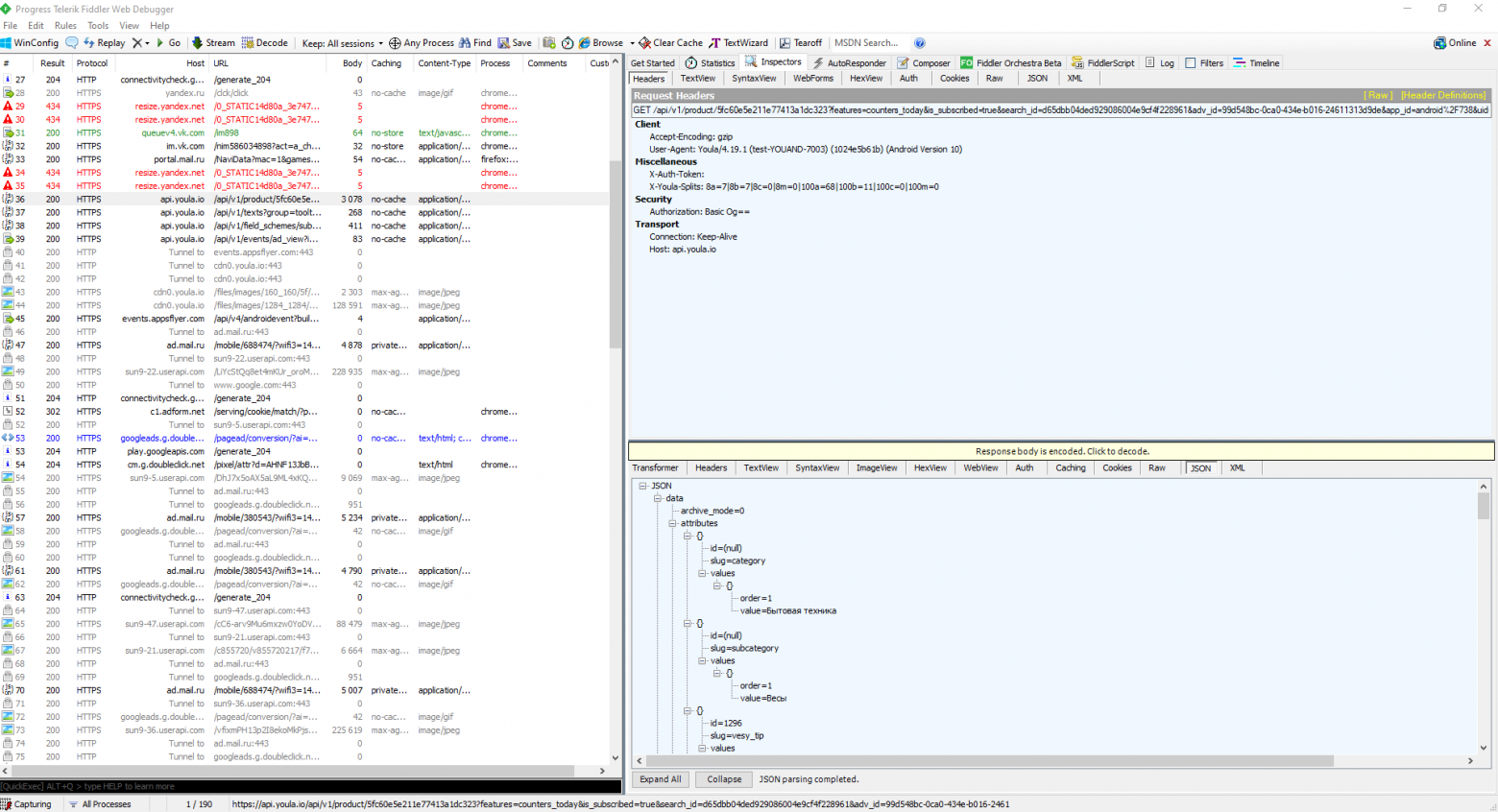Click the timer stopwatch toolbar icon

pyautogui.click(x=568, y=43)
